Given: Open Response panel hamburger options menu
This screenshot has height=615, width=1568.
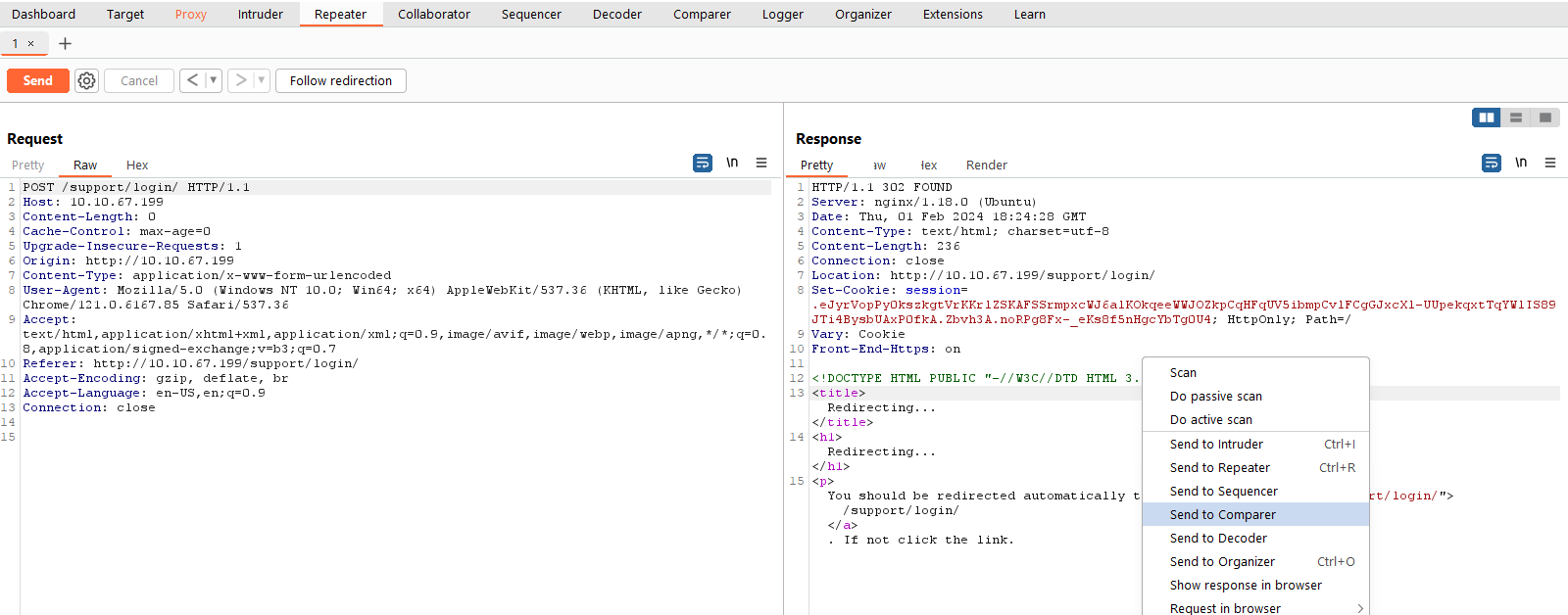Looking at the screenshot, I should (x=1550, y=163).
